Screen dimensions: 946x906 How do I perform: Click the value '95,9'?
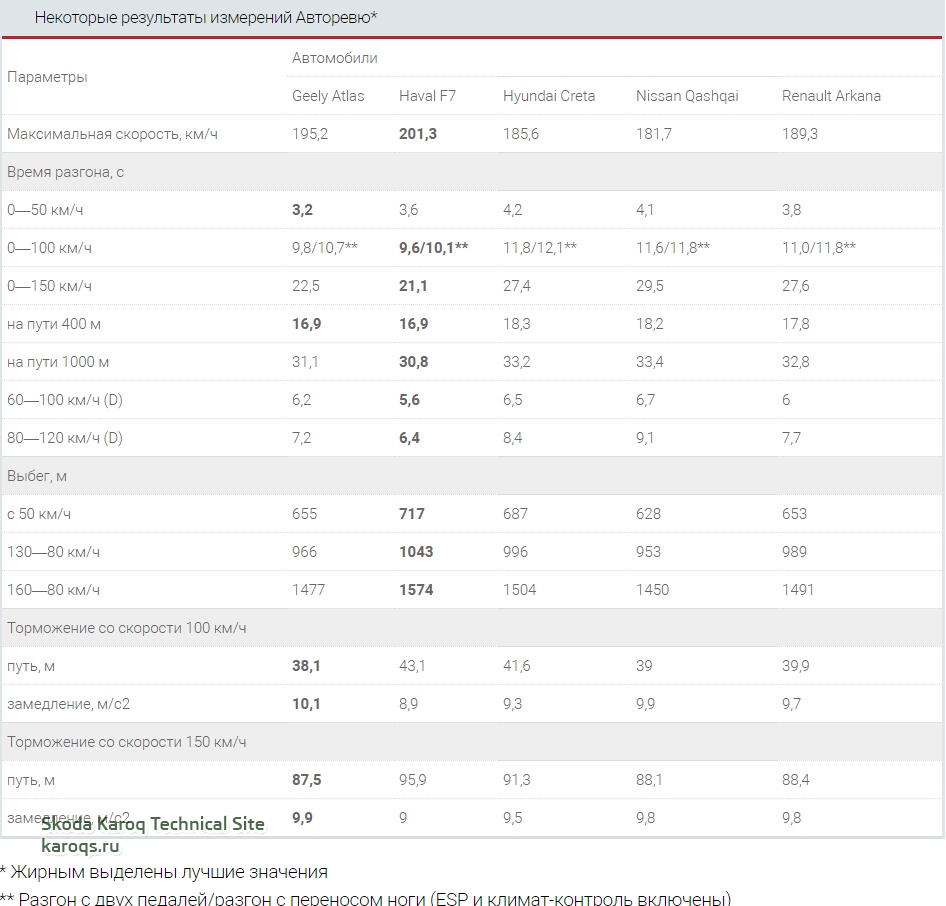[x=413, y=780]
